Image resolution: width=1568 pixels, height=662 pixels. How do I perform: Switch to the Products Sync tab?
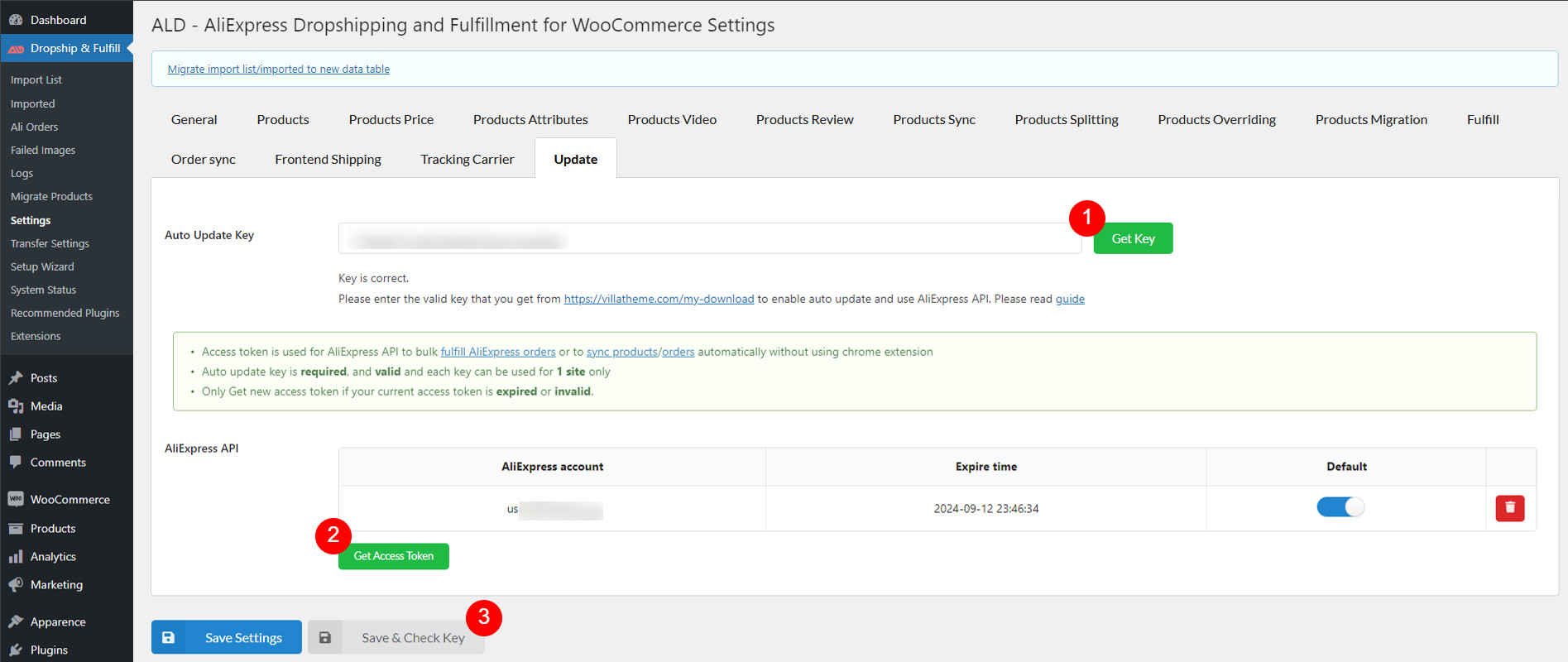click(x=933, y=120)
